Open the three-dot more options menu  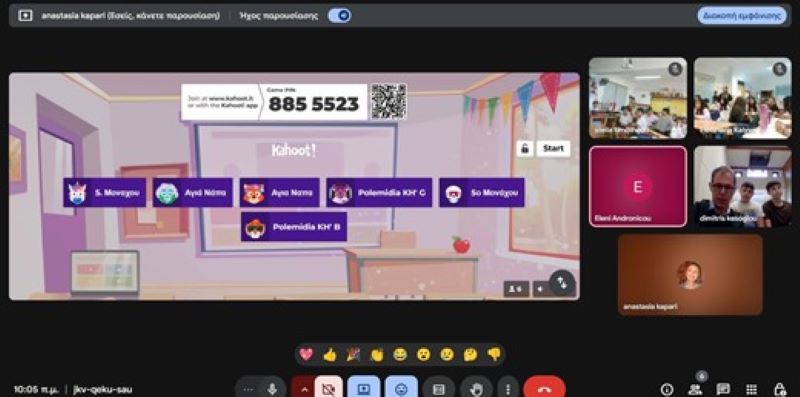coord(507,389)
